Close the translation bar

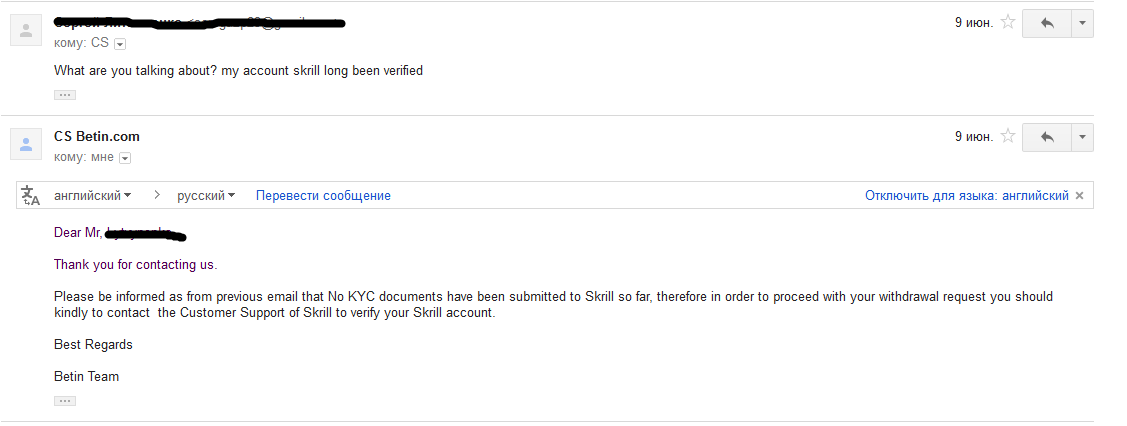(x=1079, y=195)
